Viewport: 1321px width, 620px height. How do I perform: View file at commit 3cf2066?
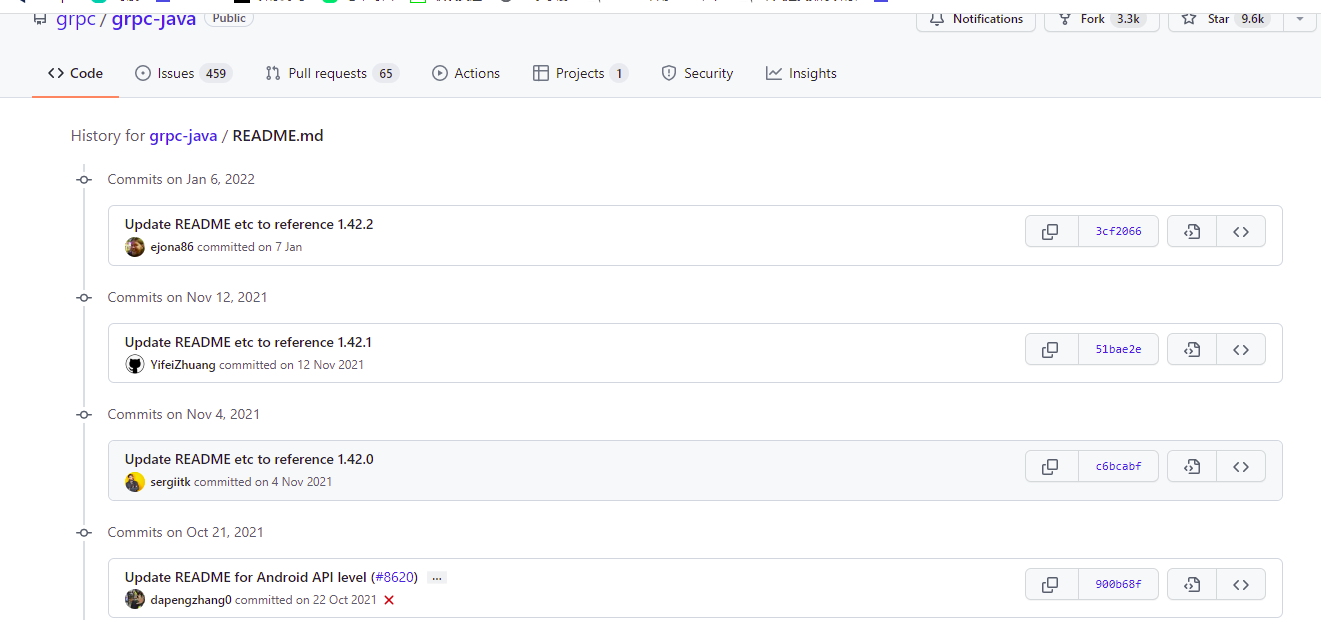click(1192, 232)
